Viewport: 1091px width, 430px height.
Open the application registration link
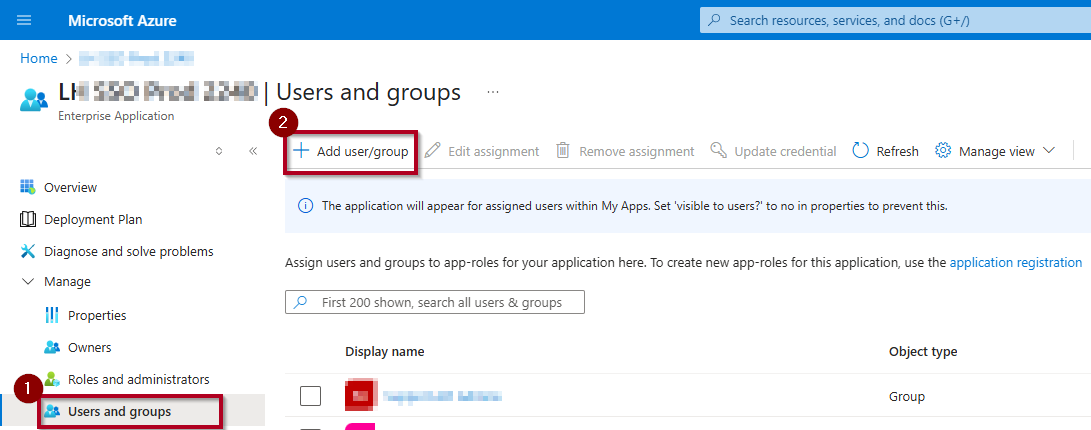(1016, 262)
